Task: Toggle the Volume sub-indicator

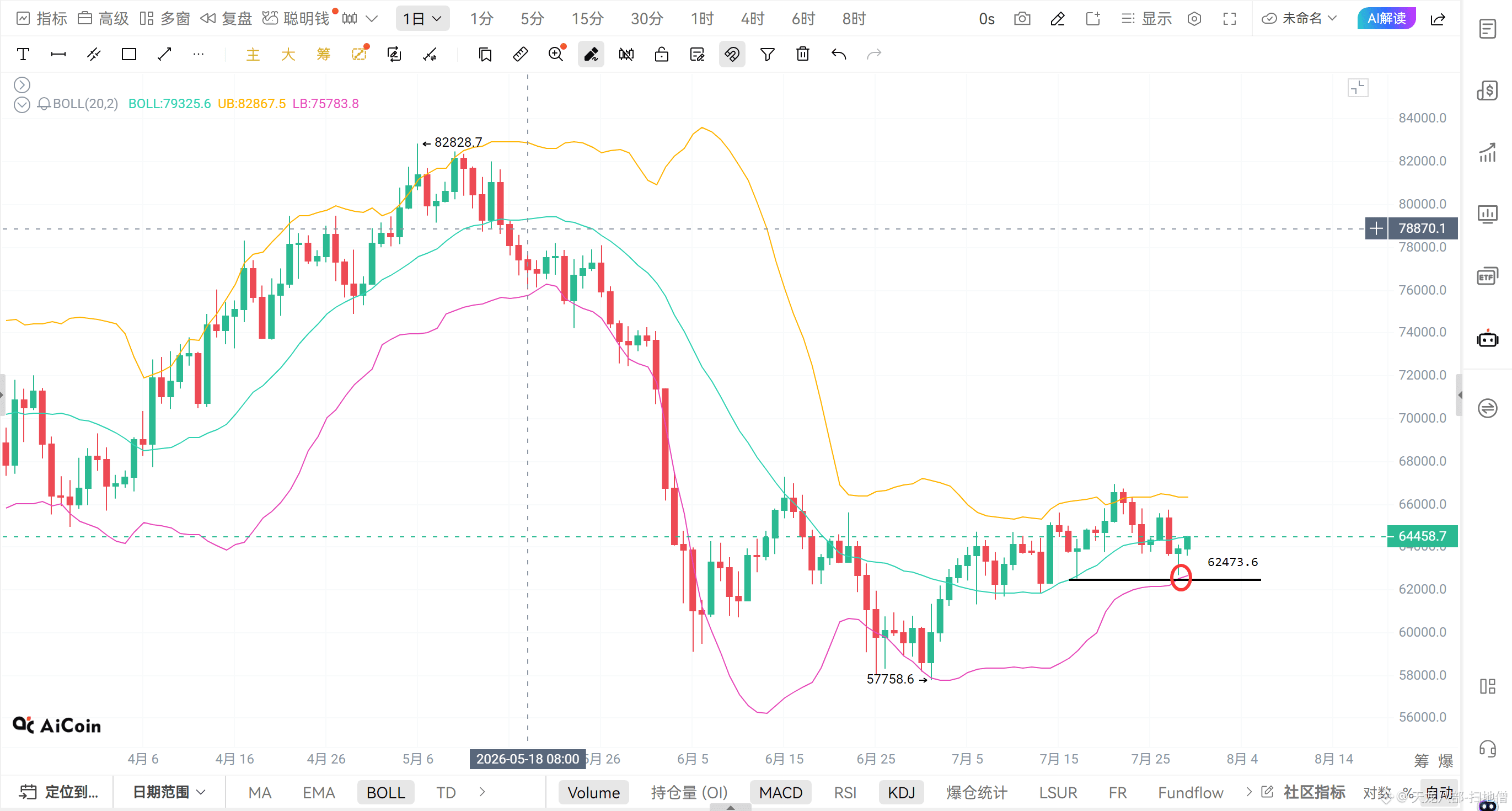Action: (593, 792)
